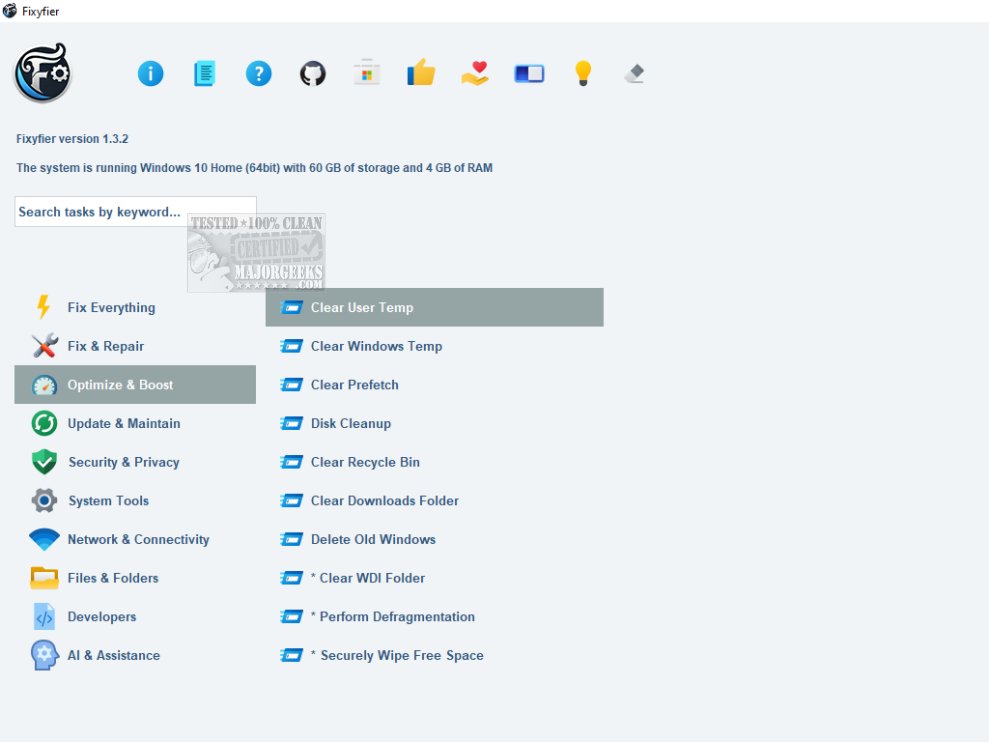Click the wrench Fix & Repair icon
This screenshot has width=989, height=742.
tap(45, 346)
